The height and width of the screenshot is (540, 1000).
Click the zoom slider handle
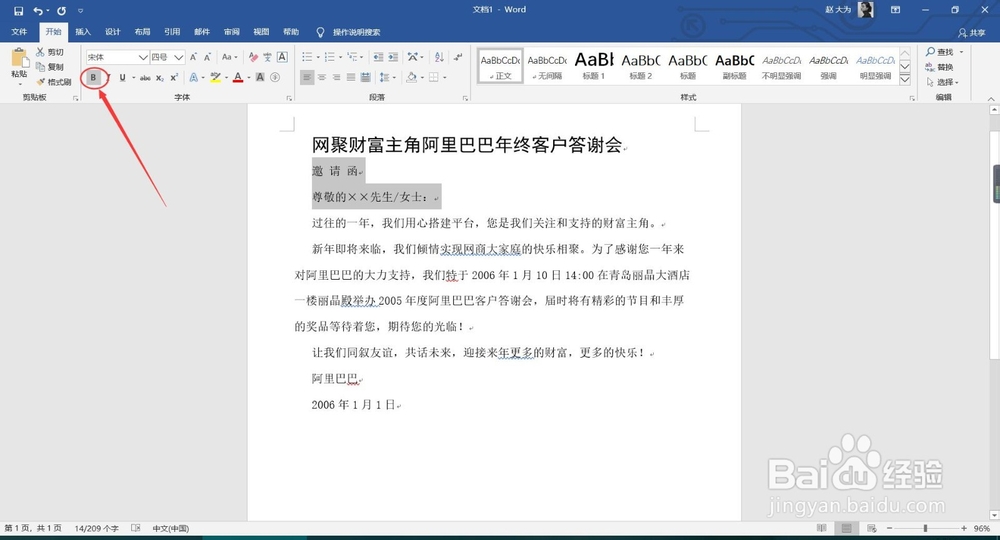tap(925, 529)
